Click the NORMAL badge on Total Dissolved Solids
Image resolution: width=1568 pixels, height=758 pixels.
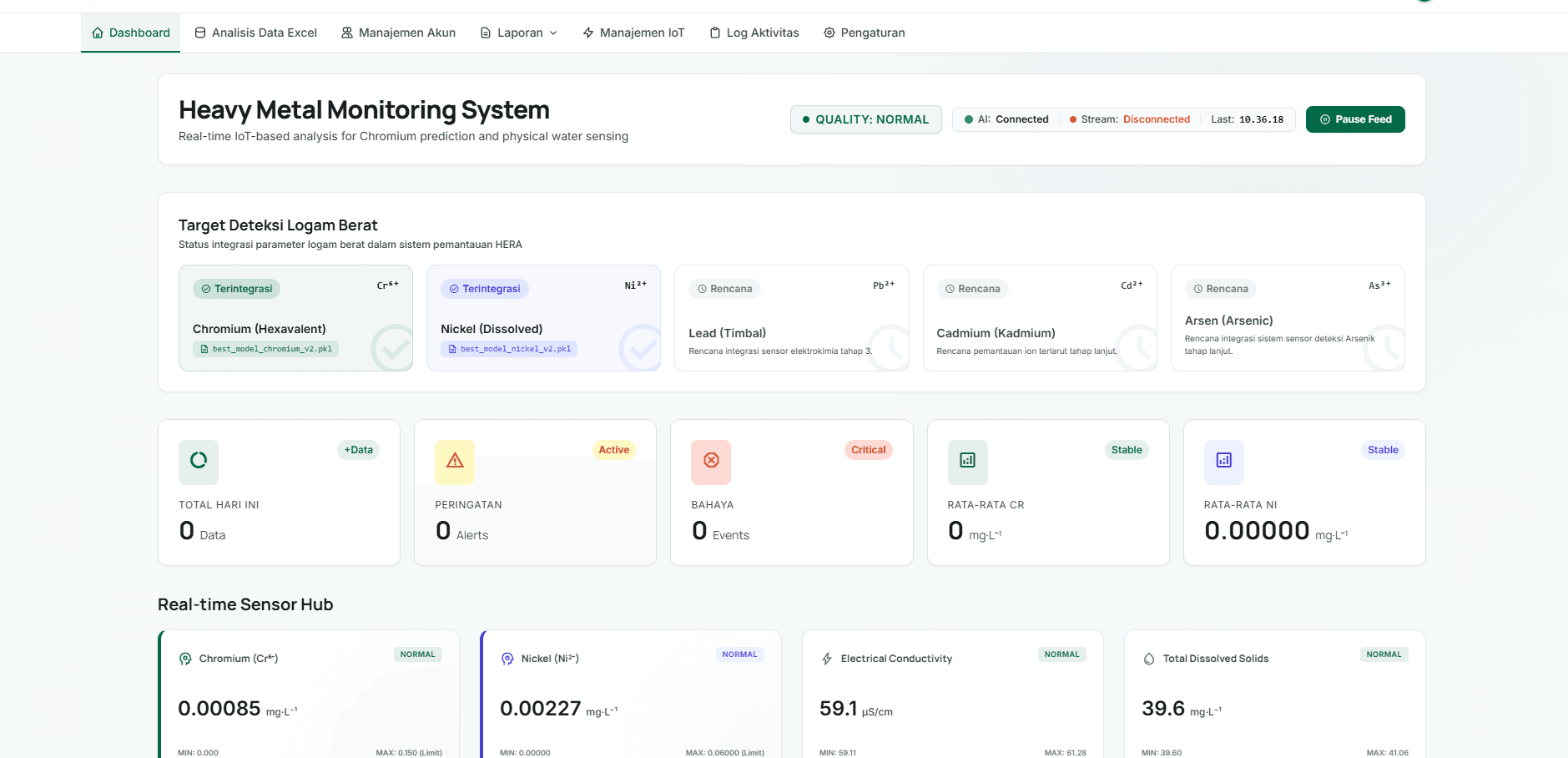(x=1384, y=654)
